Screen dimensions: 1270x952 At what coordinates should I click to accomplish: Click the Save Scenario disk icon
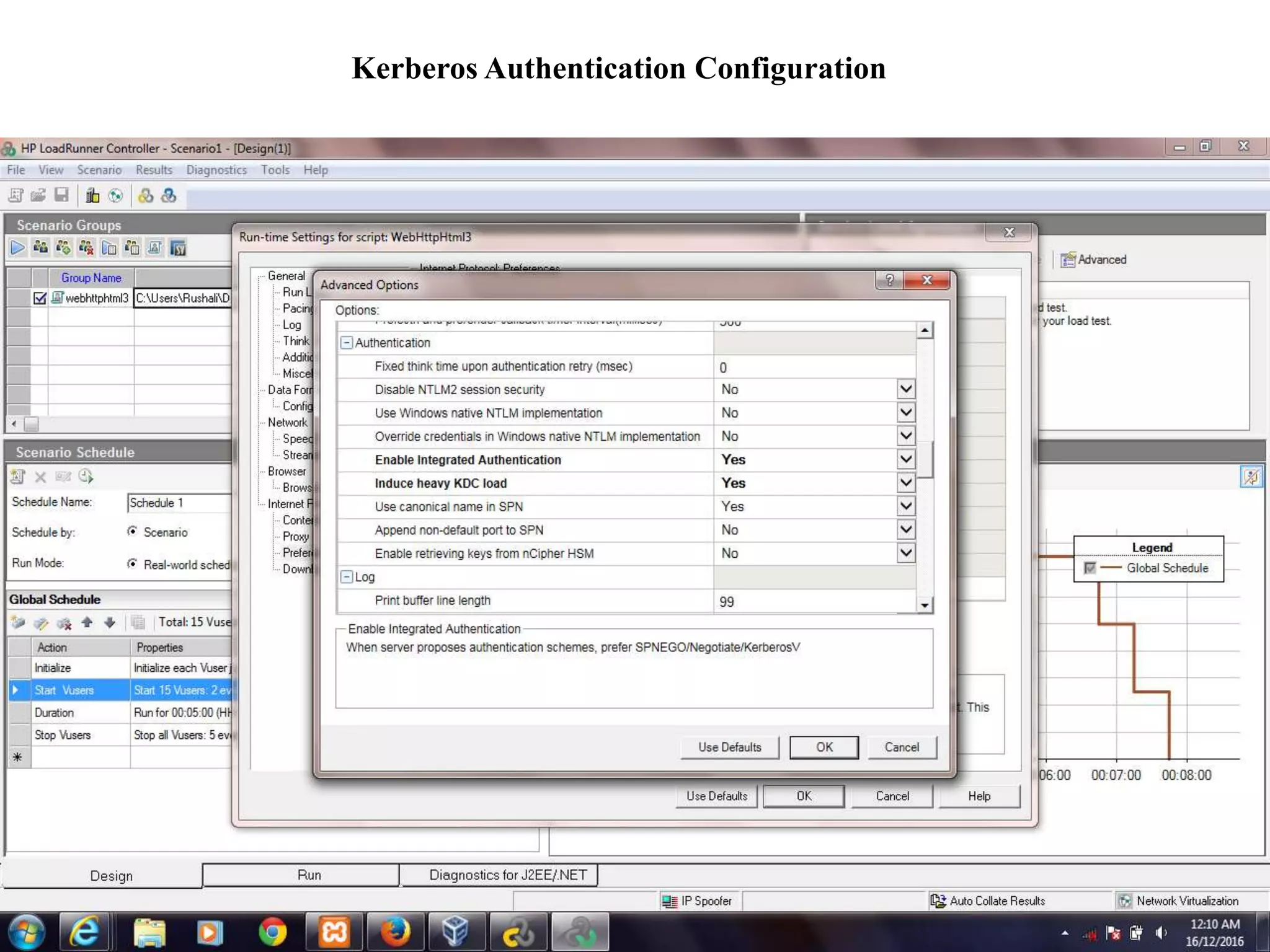61,196
